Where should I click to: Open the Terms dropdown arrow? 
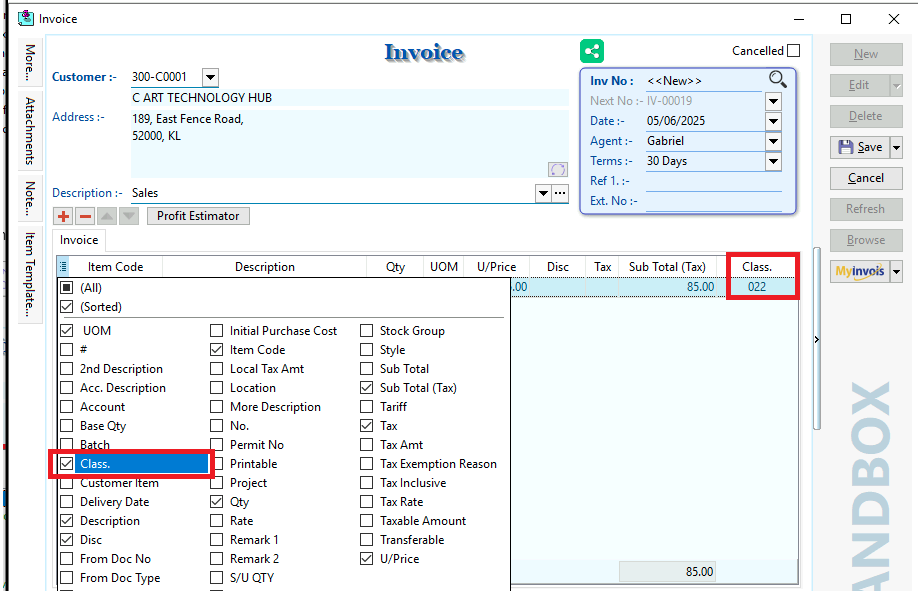point(772,161)
